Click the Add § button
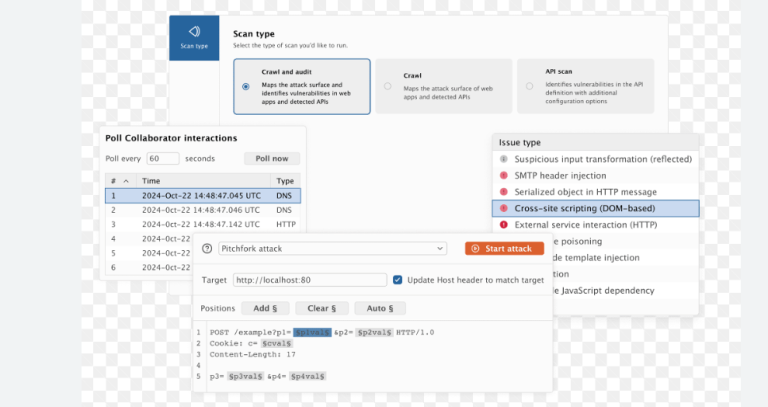This screenshot has height=407, width=768. click(265, 309)
